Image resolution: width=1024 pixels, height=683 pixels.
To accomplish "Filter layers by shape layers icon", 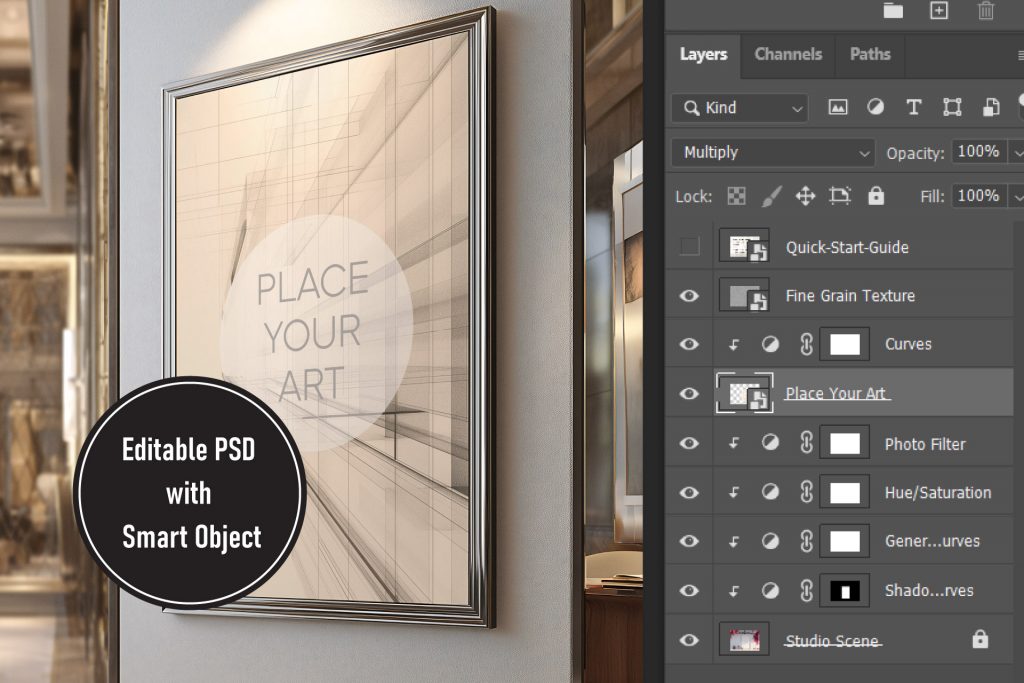I will tap(952, 107).
